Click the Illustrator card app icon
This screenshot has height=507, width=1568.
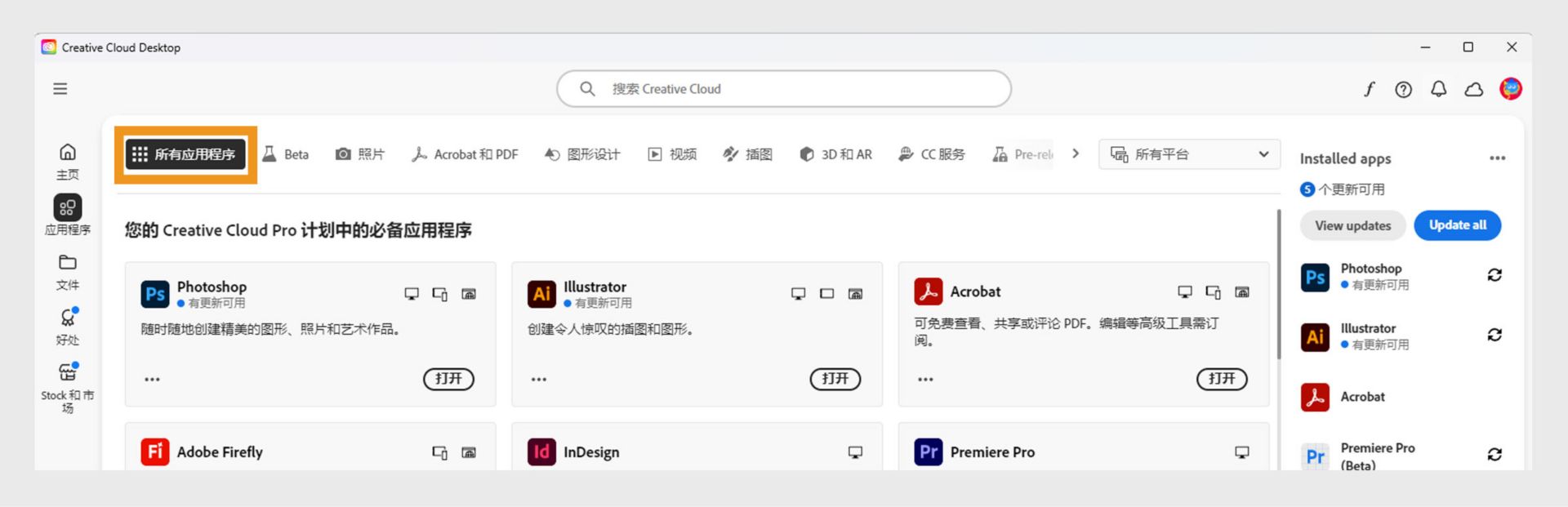click(x=541, y=294)
